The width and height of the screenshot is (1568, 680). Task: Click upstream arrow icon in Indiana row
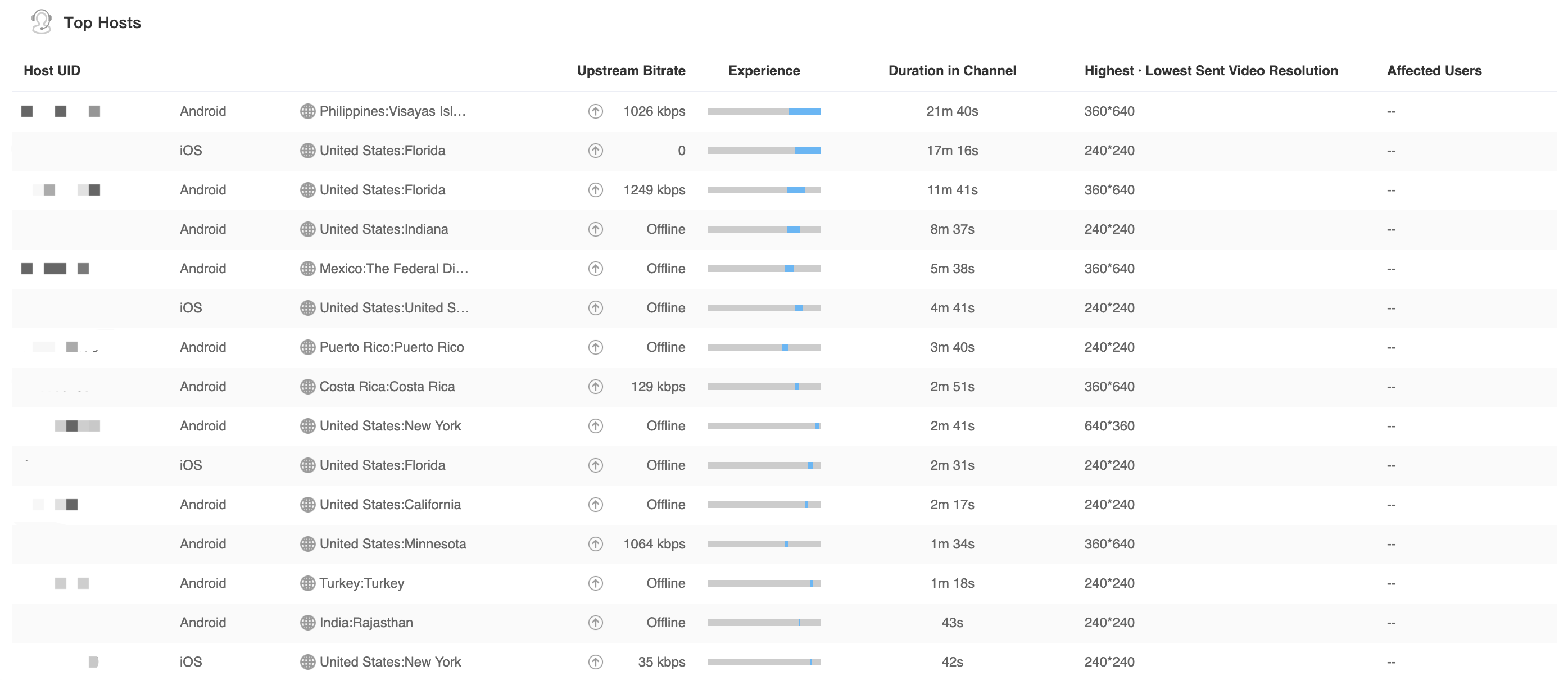point(595,229)
